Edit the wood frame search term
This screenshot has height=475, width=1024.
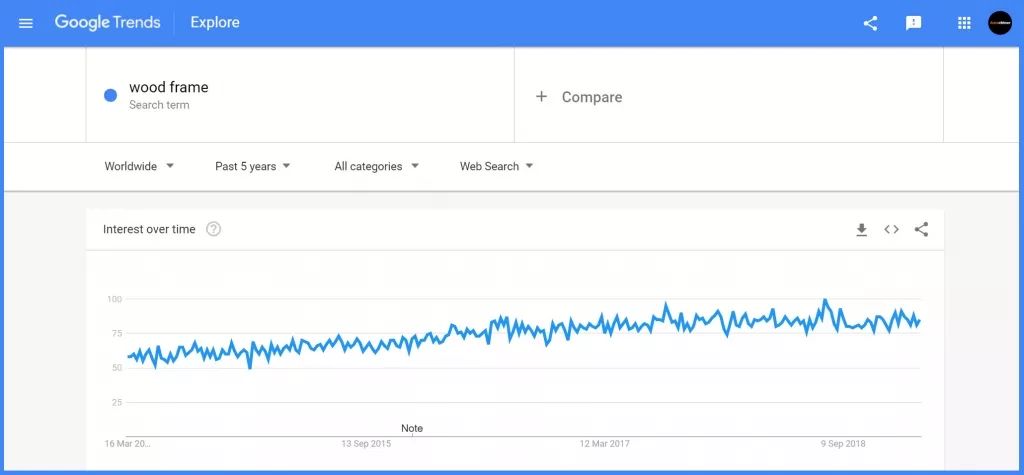[x=169, y=88]
